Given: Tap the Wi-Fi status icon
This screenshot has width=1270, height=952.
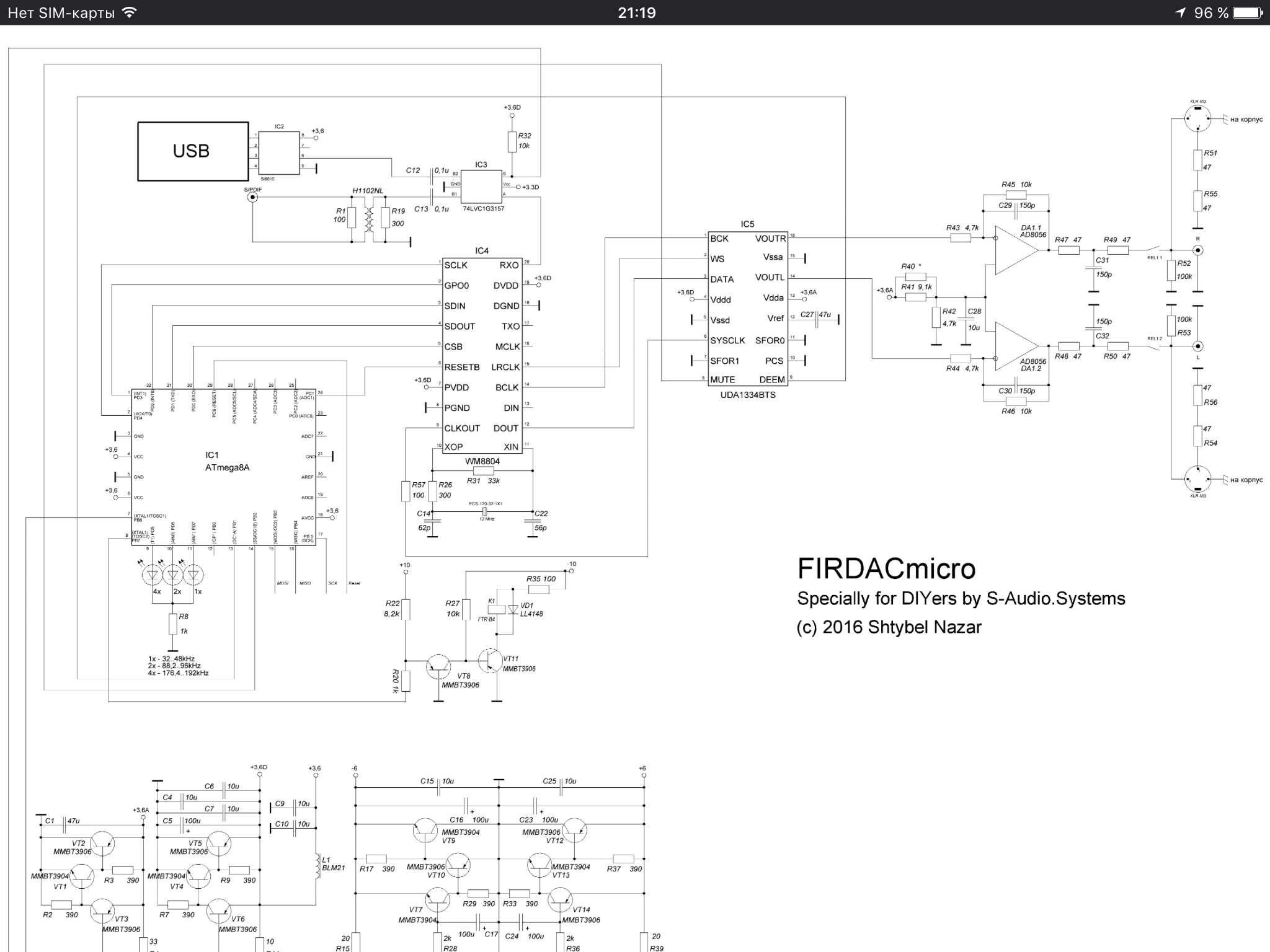Looking at the screenshot, I should [130, 12].
